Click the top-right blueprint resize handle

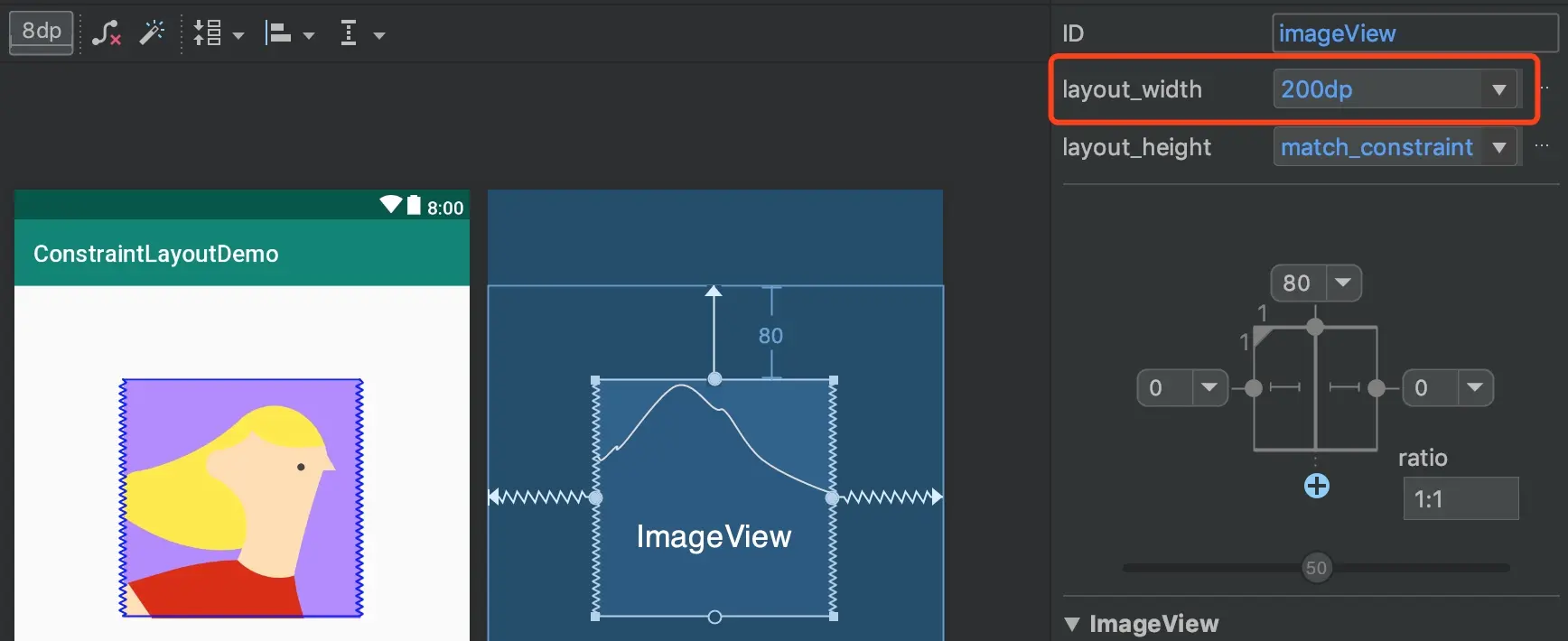click(833, 380)
